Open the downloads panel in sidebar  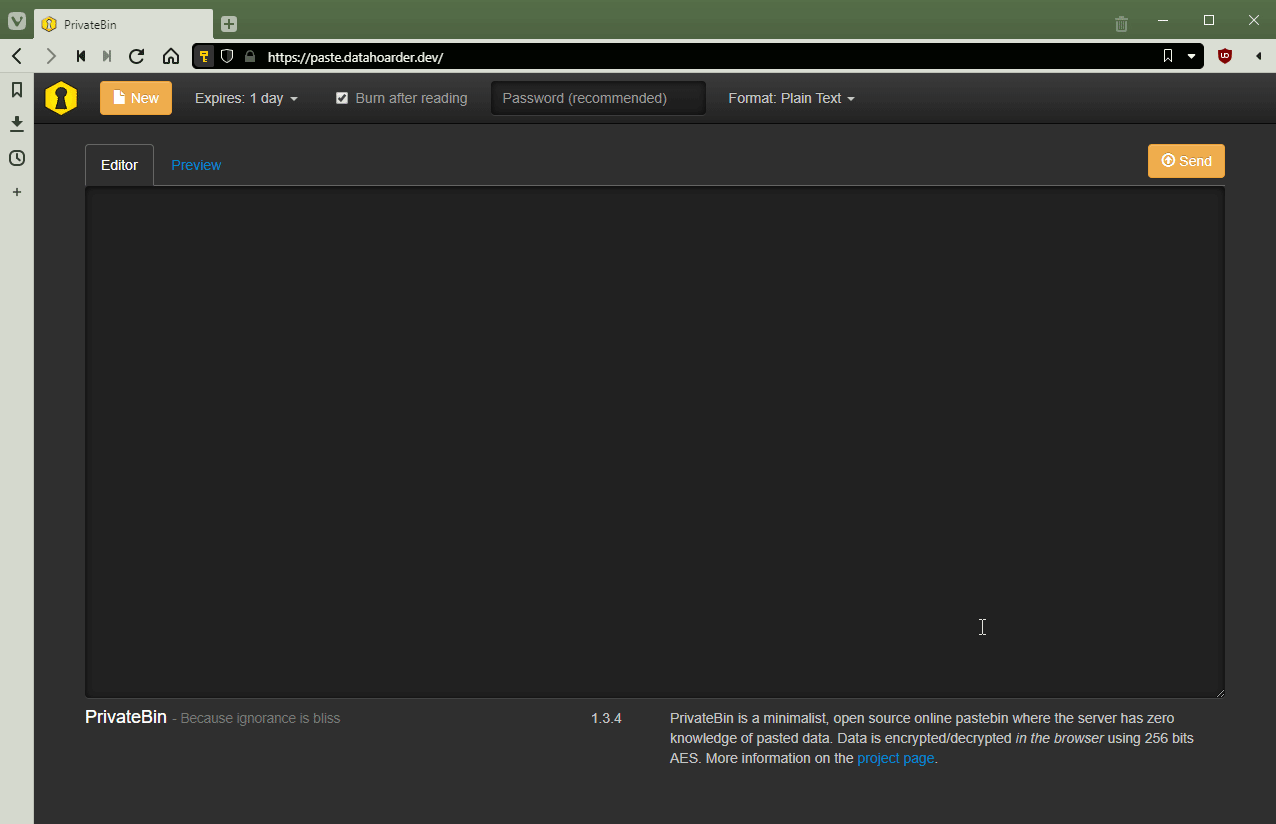tap(17, 124)
